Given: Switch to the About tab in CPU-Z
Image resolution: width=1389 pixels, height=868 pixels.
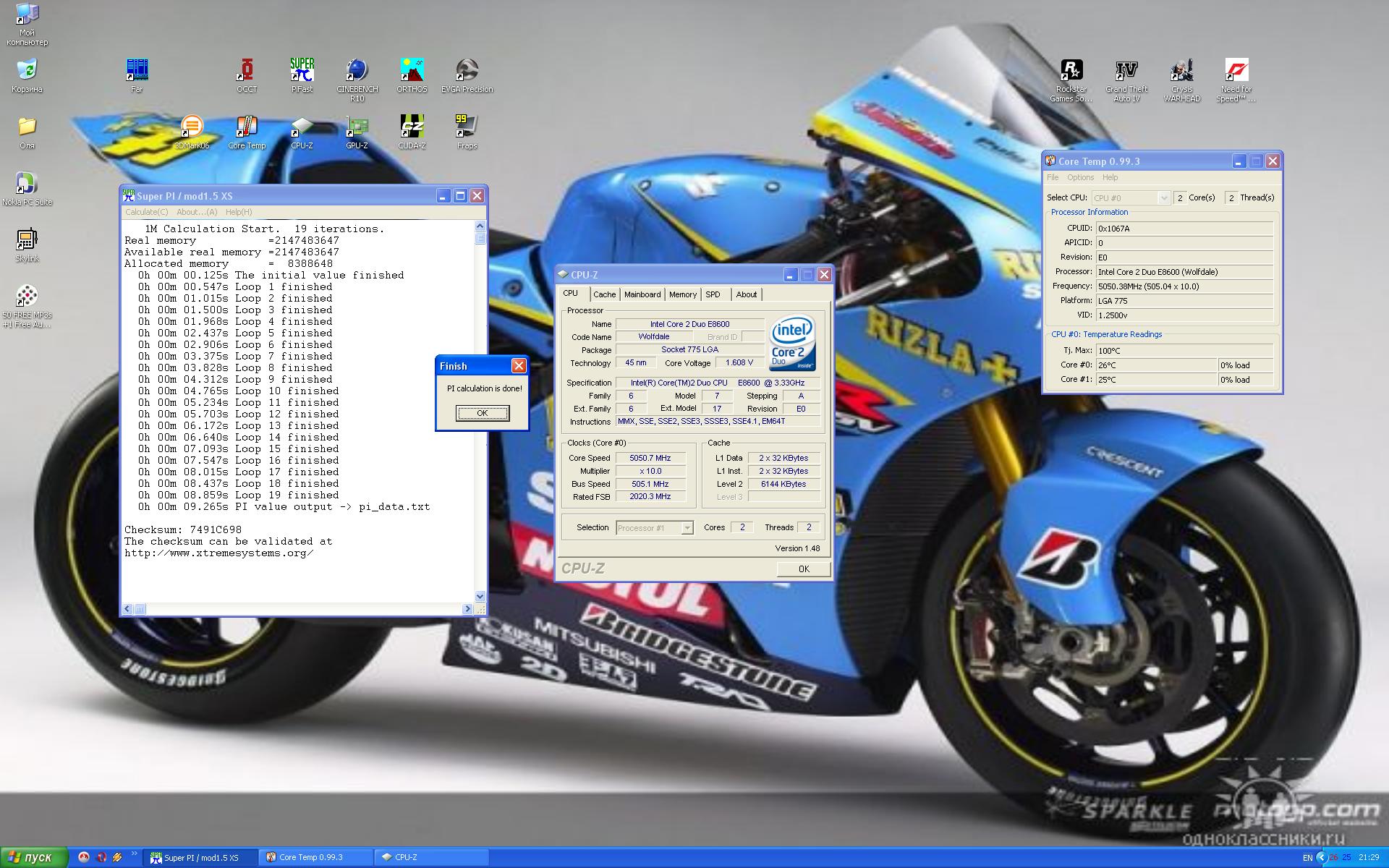Looking at the screenshot, I should pos(746,294).
